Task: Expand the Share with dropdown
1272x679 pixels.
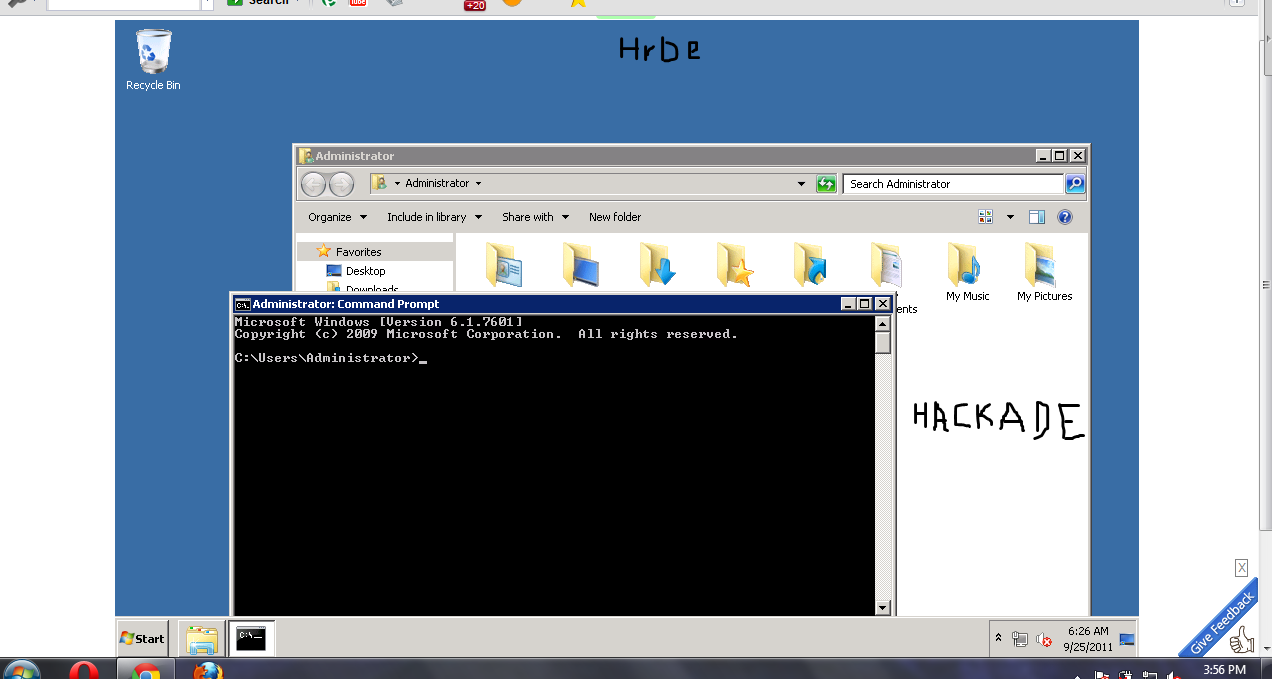Action: 535,217
